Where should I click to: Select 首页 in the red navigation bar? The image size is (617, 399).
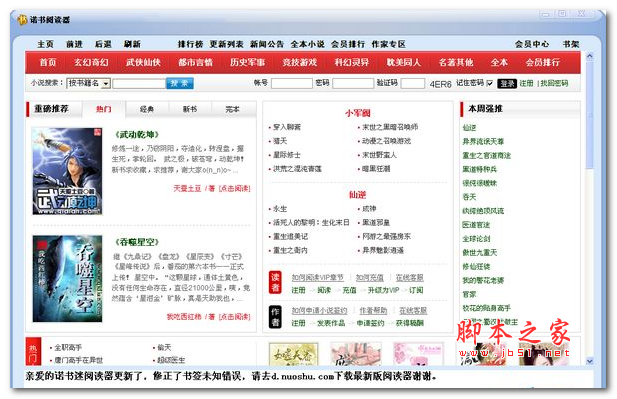coord(48,63)
